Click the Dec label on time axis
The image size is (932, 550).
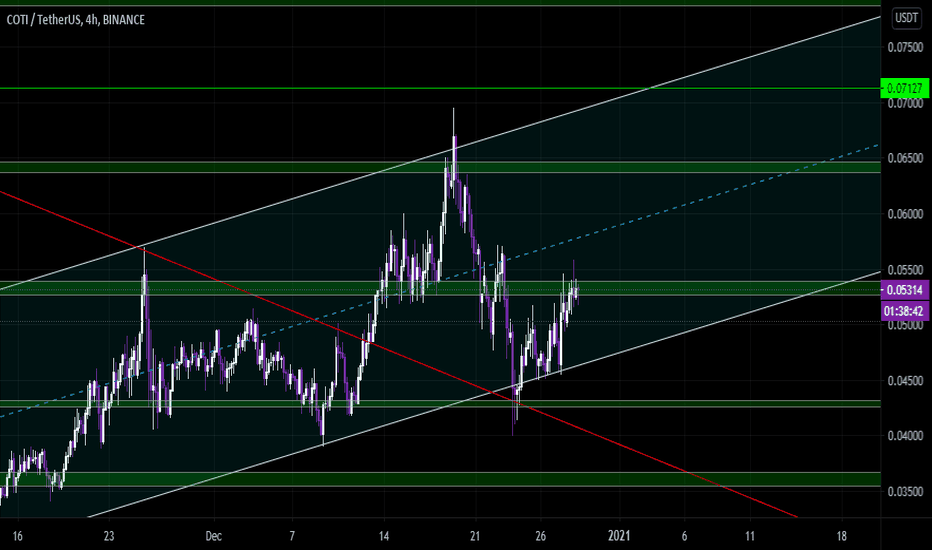click(213, 536)
